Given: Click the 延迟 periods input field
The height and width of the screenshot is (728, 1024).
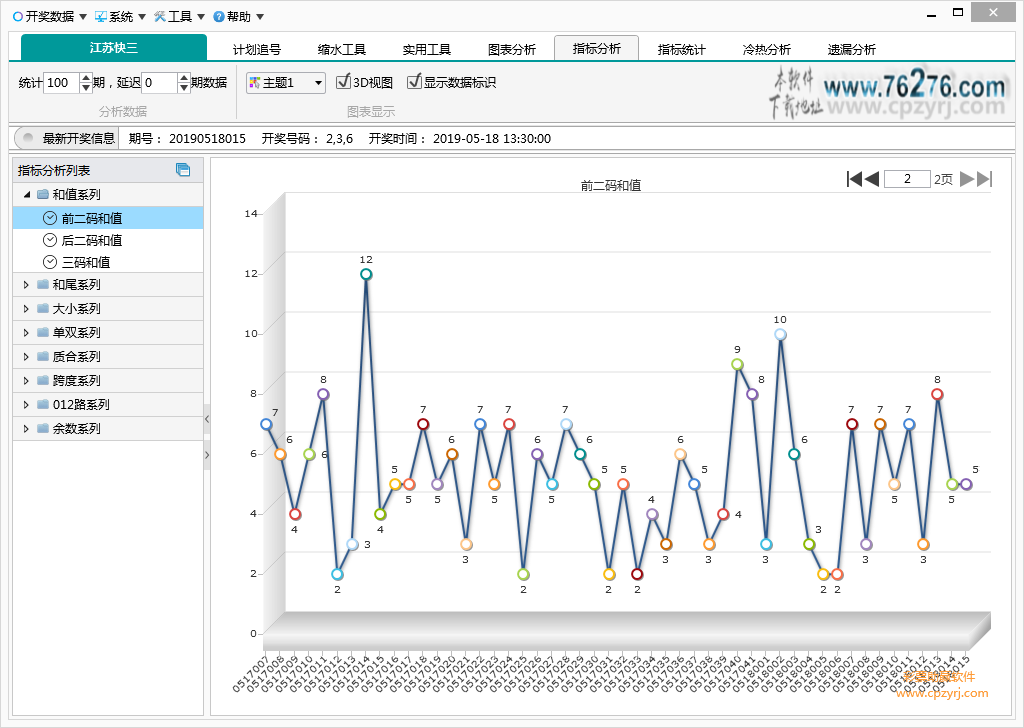Looking at the screenshot, I should pyautogui.click(x=159, y=83).
